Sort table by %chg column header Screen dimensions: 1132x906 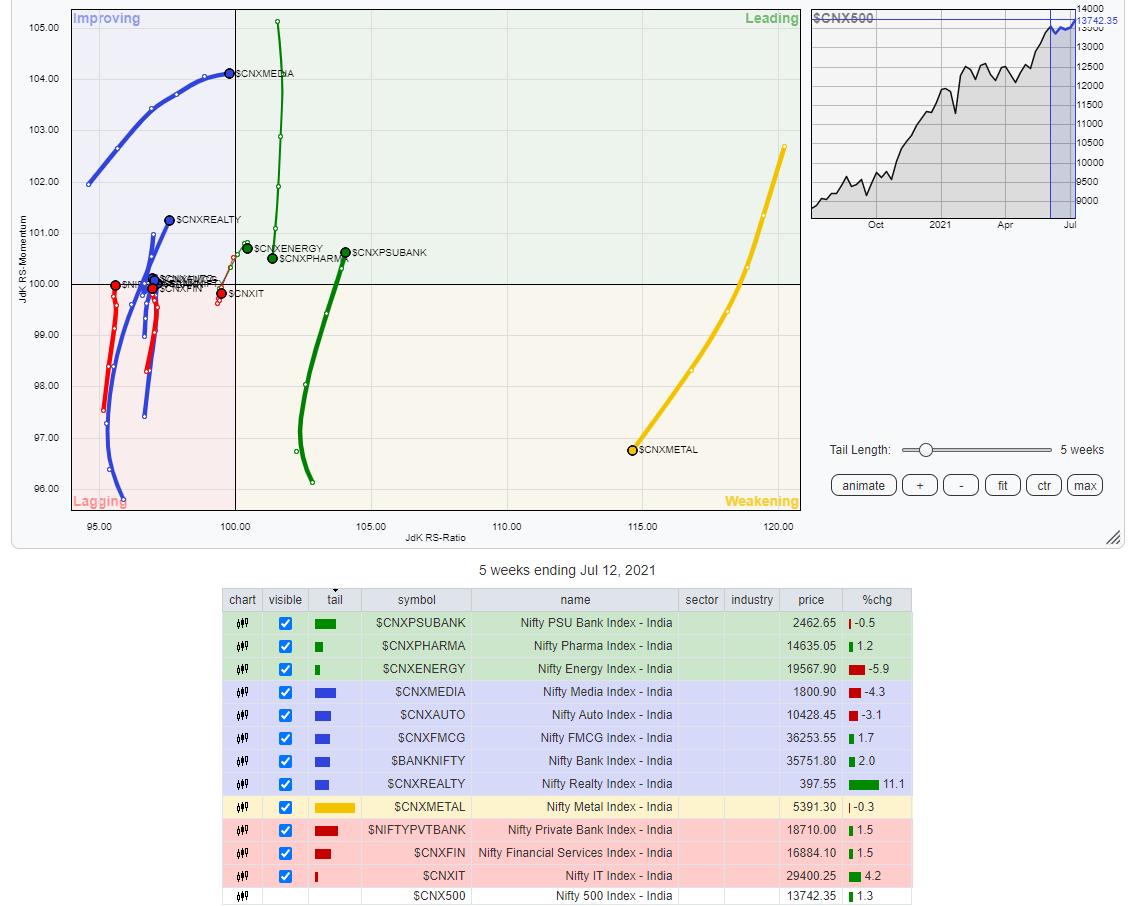pyautogui.click(x=877, y=600)
